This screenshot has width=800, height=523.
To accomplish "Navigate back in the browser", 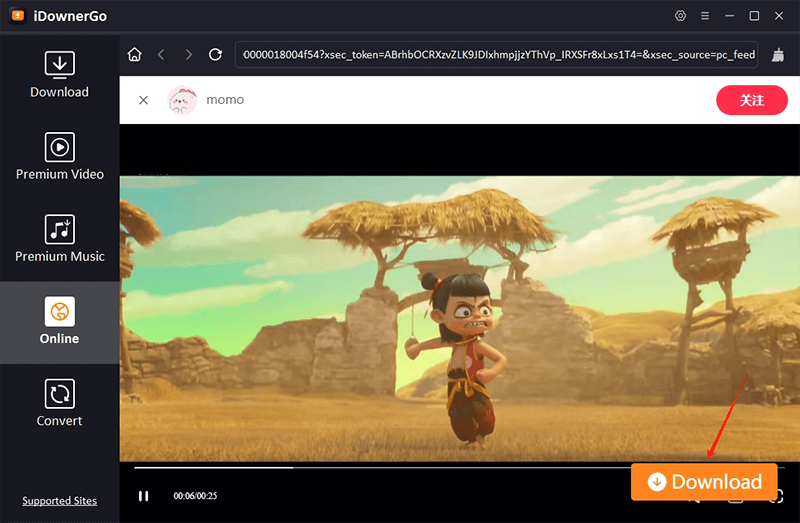I will tap(161, 54).
